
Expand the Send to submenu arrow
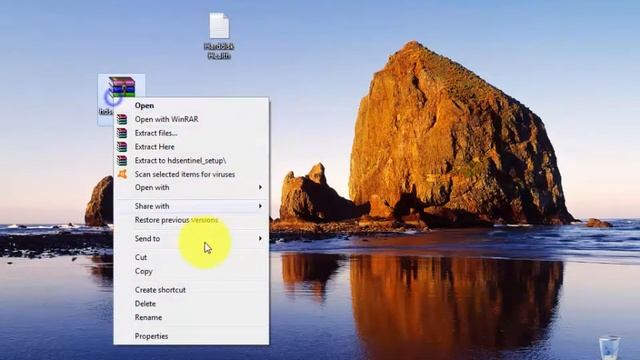(260, 238)
